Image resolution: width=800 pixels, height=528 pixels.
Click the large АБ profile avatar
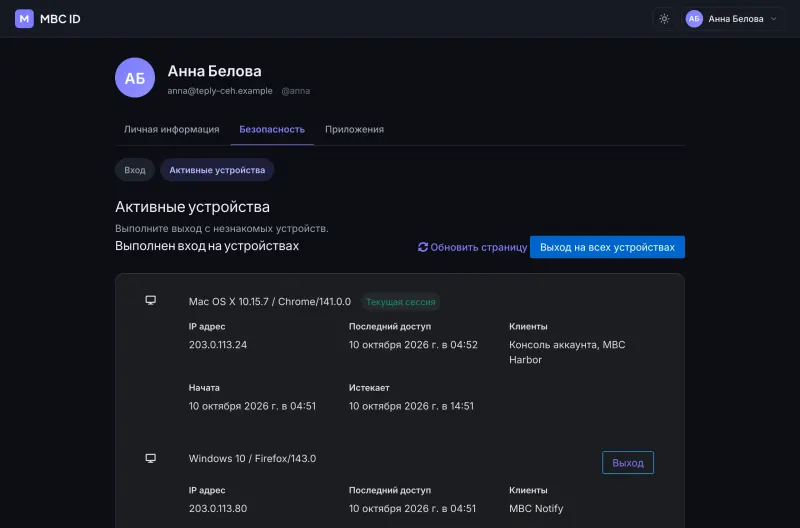pyautogui.click(x=135, y=78)
